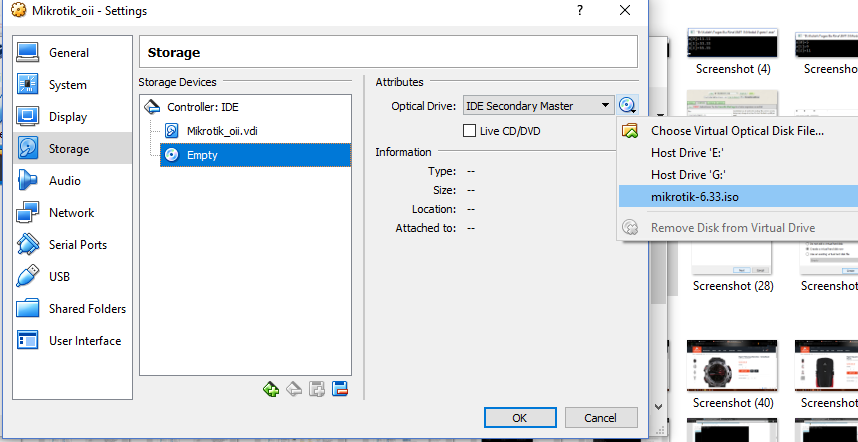Click the optical disk chooser icon

pos(628,105)
